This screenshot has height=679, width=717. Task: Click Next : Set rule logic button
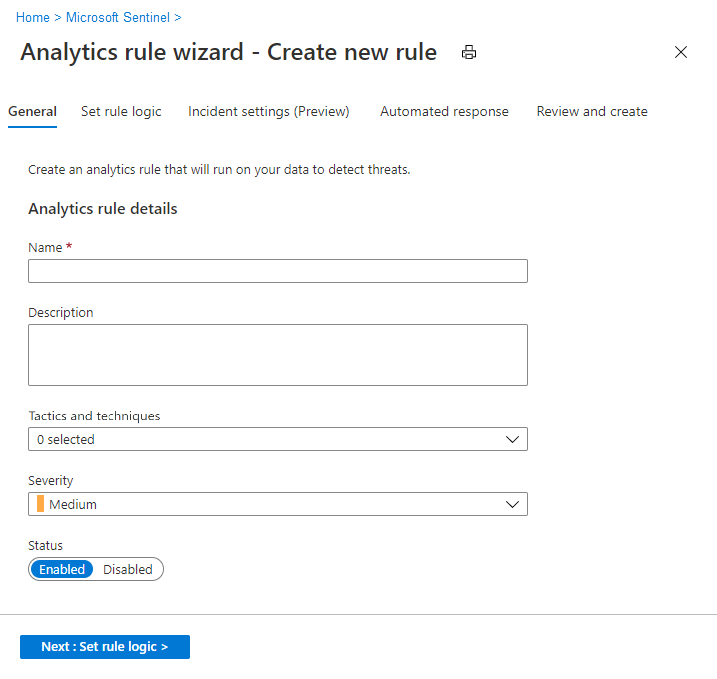[x=105, y=647]
